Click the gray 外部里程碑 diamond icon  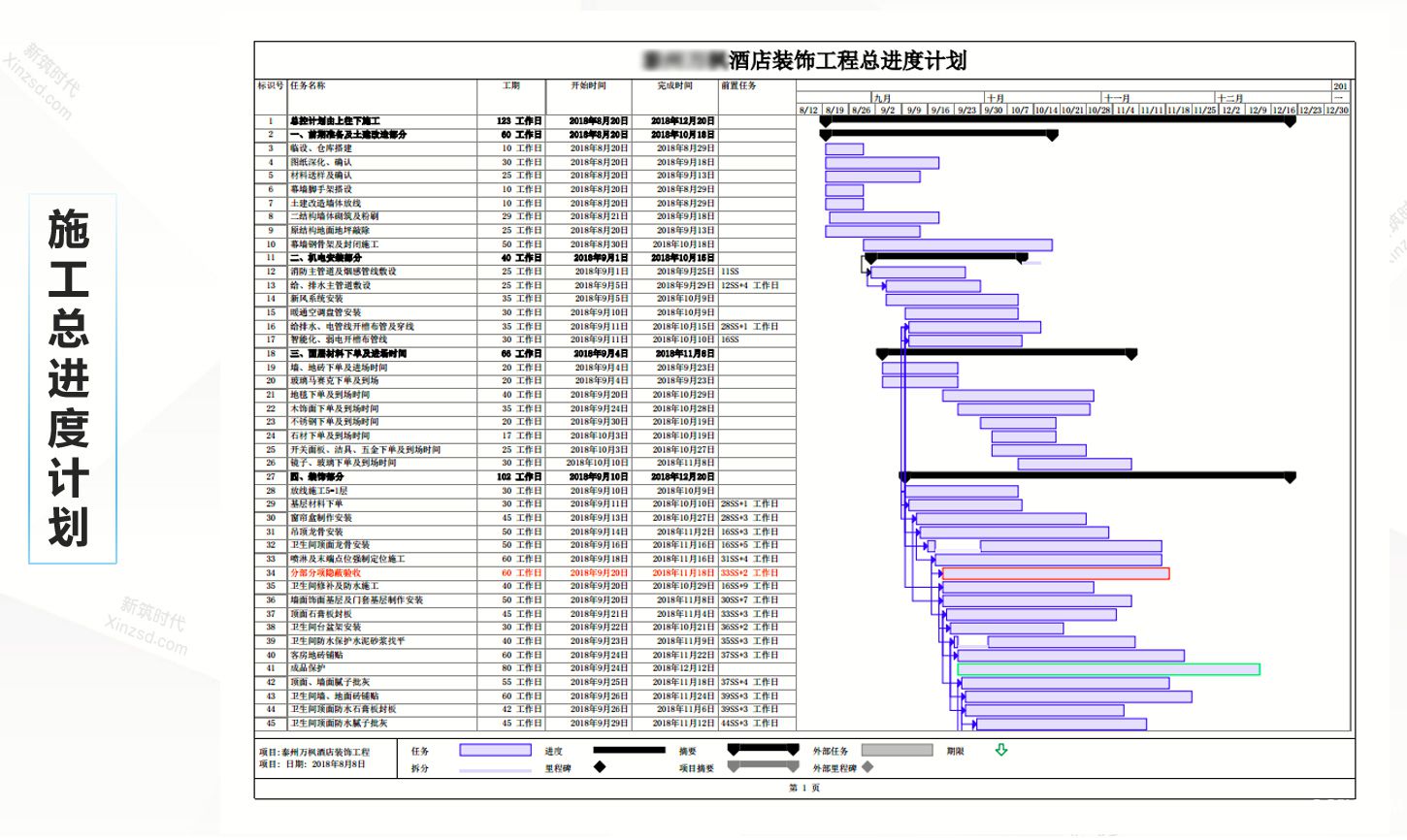tap(867, 766)
